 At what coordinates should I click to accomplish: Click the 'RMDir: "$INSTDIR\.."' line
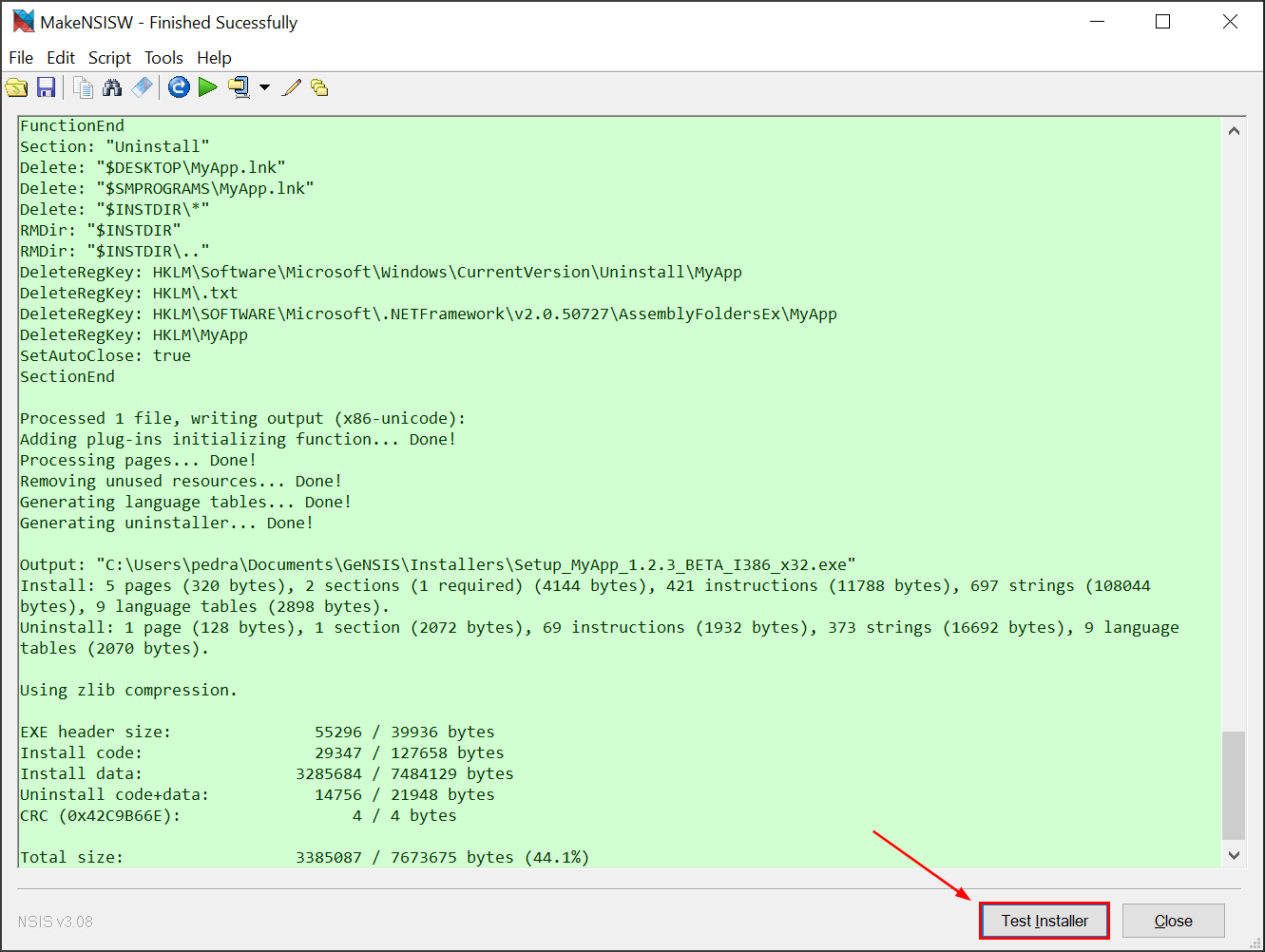click(115, 251)
